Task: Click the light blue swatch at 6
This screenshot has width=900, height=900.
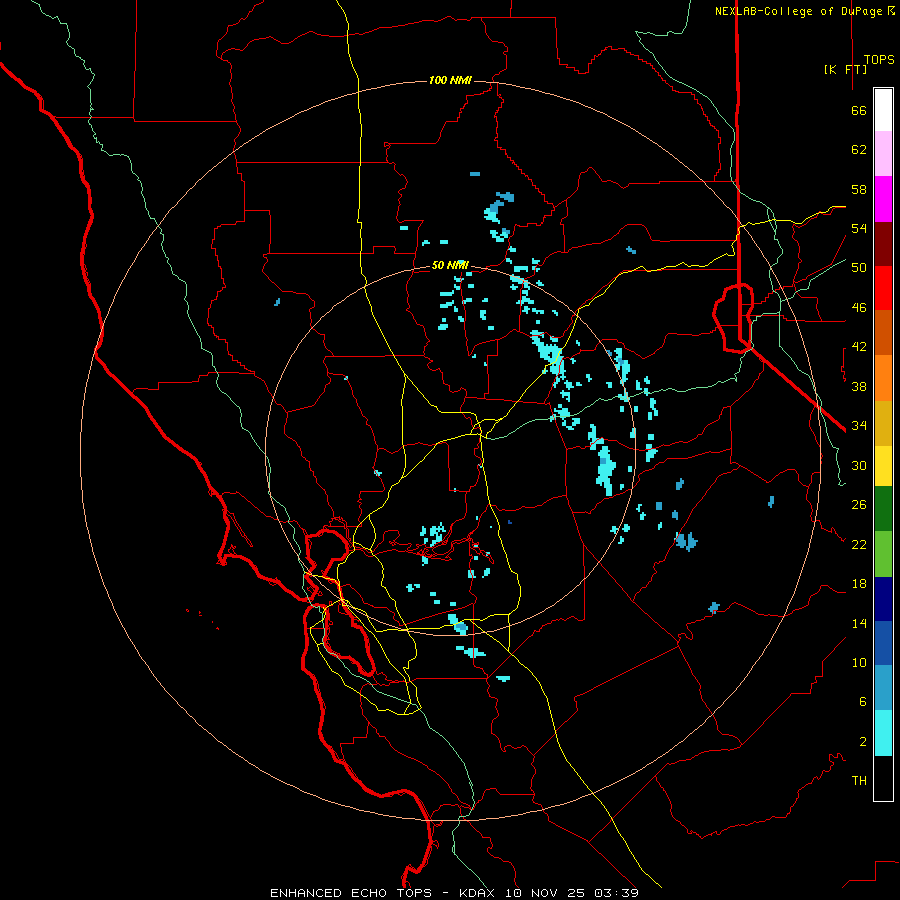Action: (x=883, y=688)
